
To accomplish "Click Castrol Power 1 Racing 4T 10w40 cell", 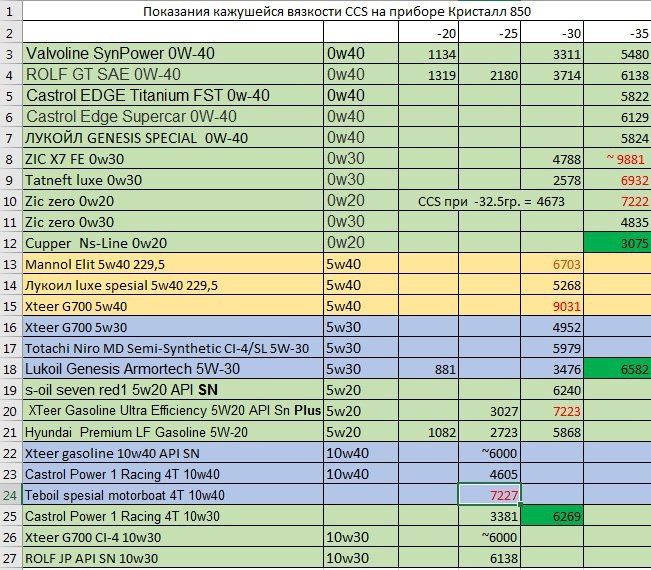I will pos(173,474).
